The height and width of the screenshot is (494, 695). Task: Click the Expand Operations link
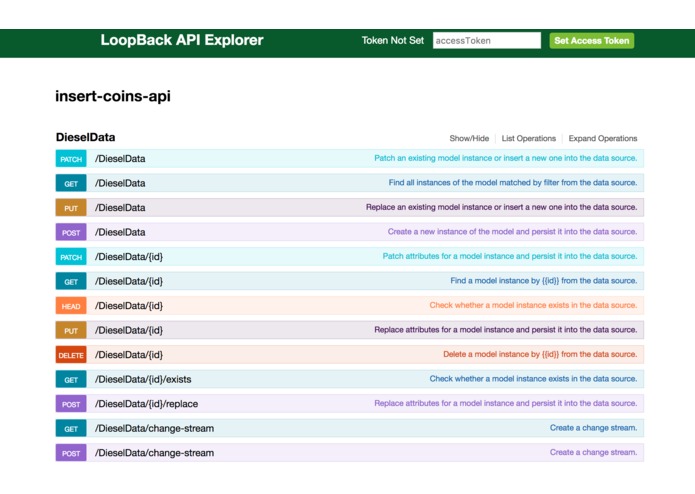[x=603, y=138]
